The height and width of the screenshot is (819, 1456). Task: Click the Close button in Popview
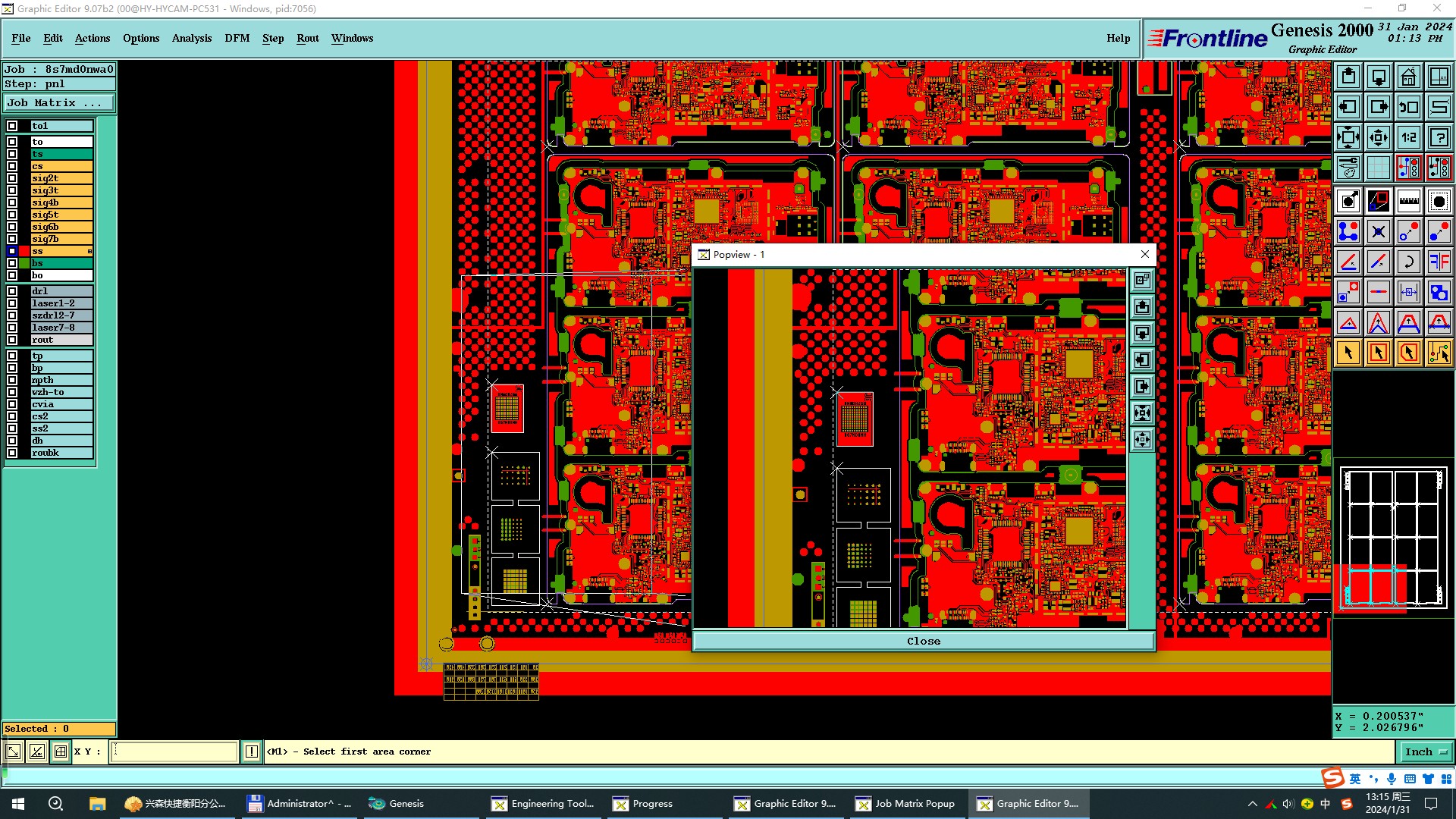pos(923,641)
